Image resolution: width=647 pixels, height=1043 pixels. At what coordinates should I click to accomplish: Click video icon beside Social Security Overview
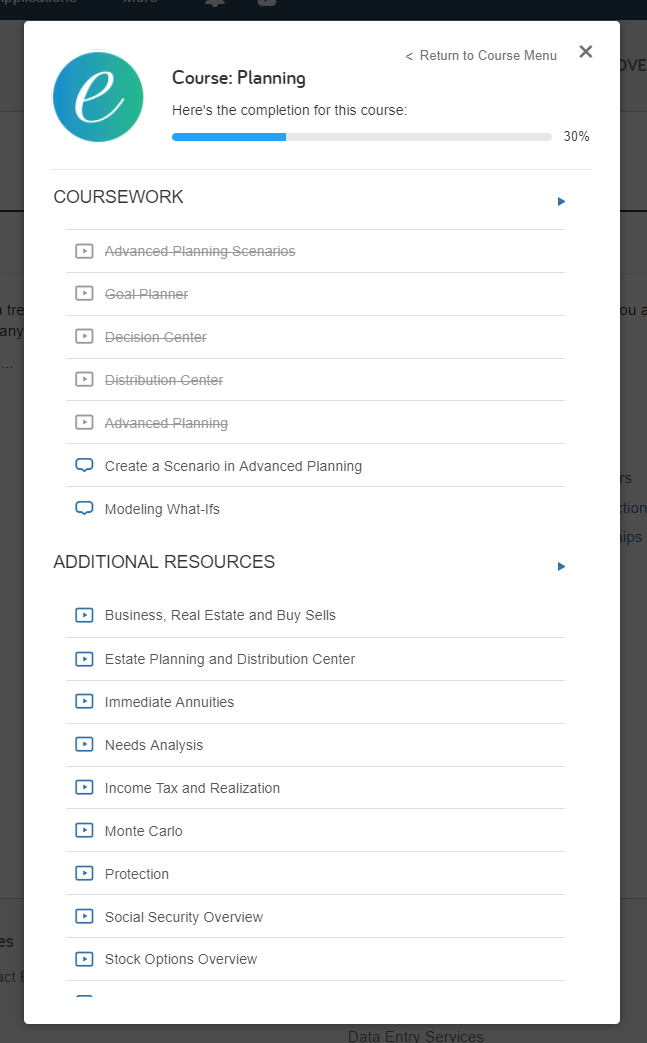(84, 917)
